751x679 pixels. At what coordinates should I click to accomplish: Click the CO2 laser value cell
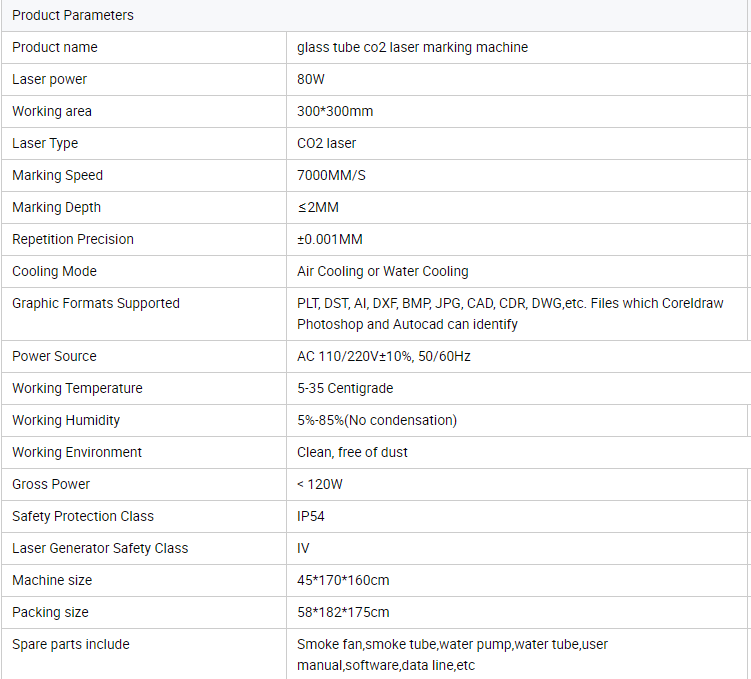(327, 143)
